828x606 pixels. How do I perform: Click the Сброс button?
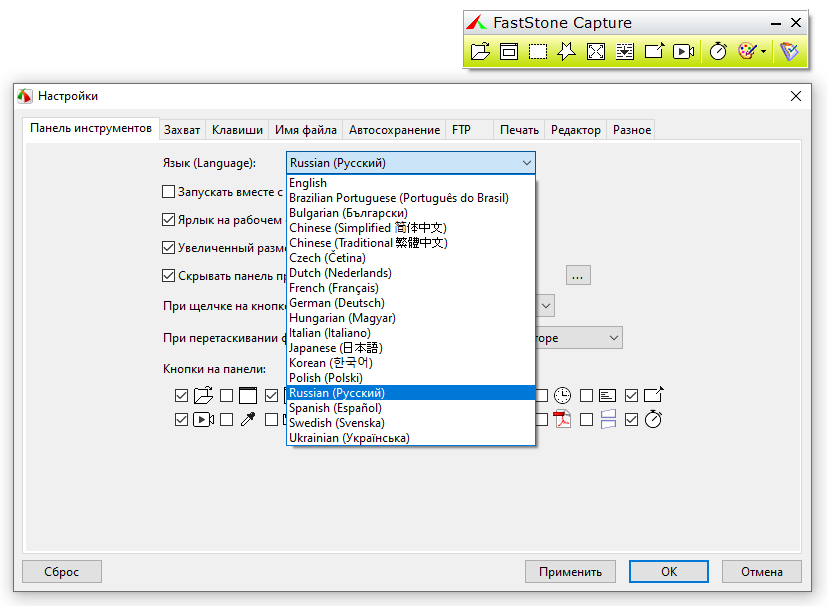(x=62, y=572)
